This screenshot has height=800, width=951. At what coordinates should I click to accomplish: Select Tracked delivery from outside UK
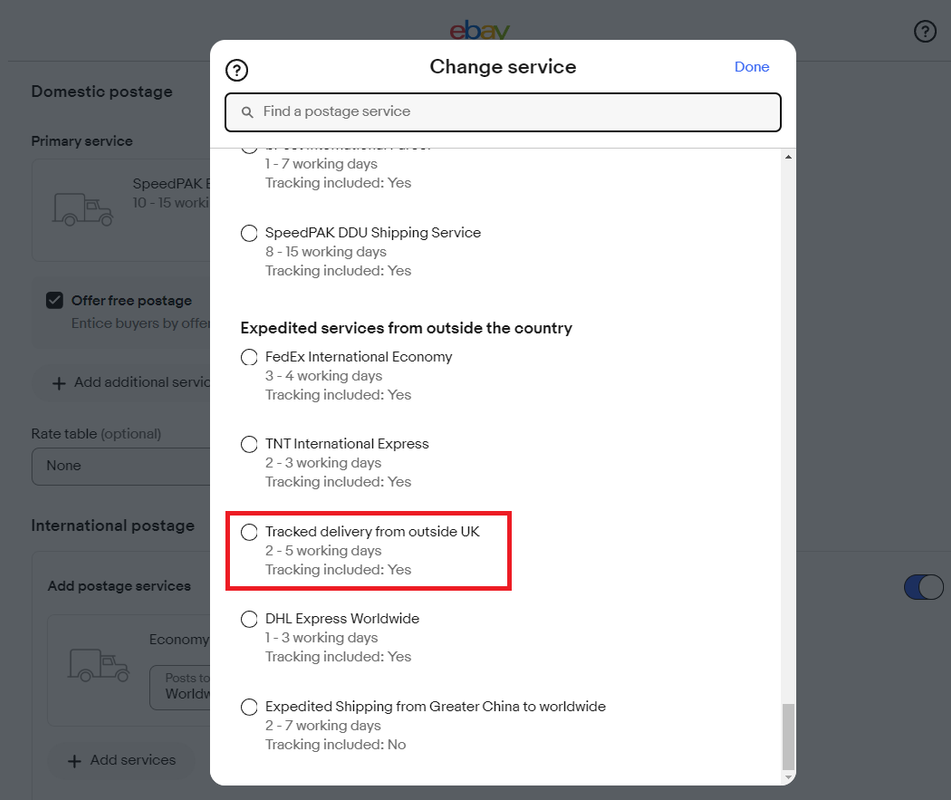[x=249, y=532]
